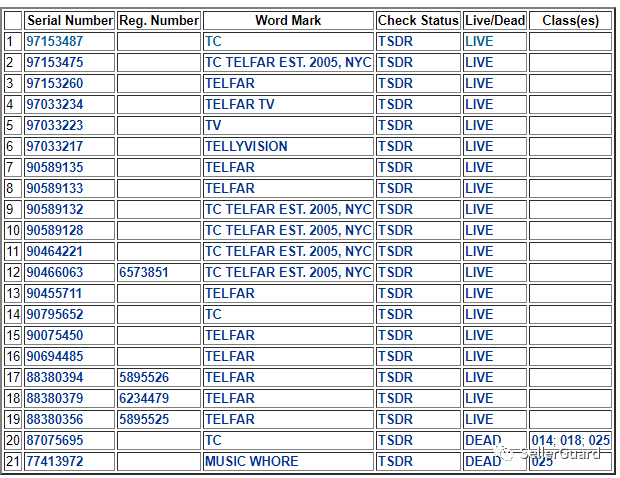
Task: Click the Check Status column header
Action: [418, 20]
